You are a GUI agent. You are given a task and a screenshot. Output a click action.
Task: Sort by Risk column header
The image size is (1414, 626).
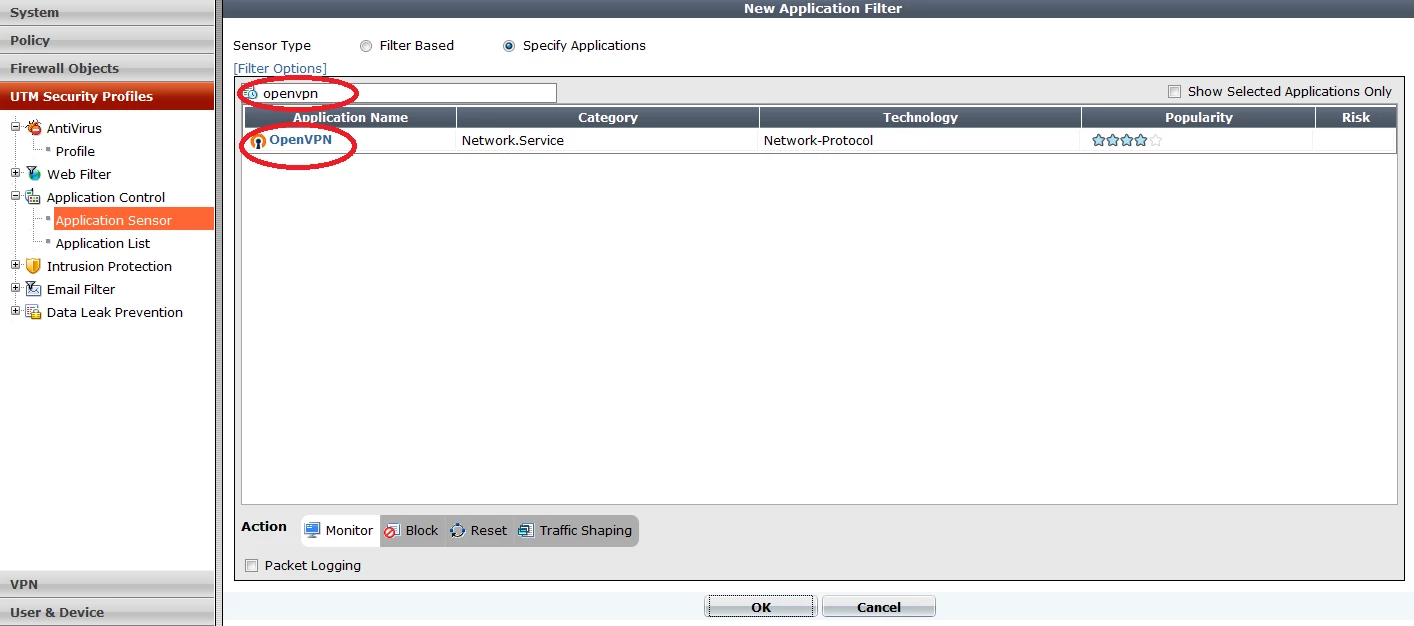(x=1356, y=117)
